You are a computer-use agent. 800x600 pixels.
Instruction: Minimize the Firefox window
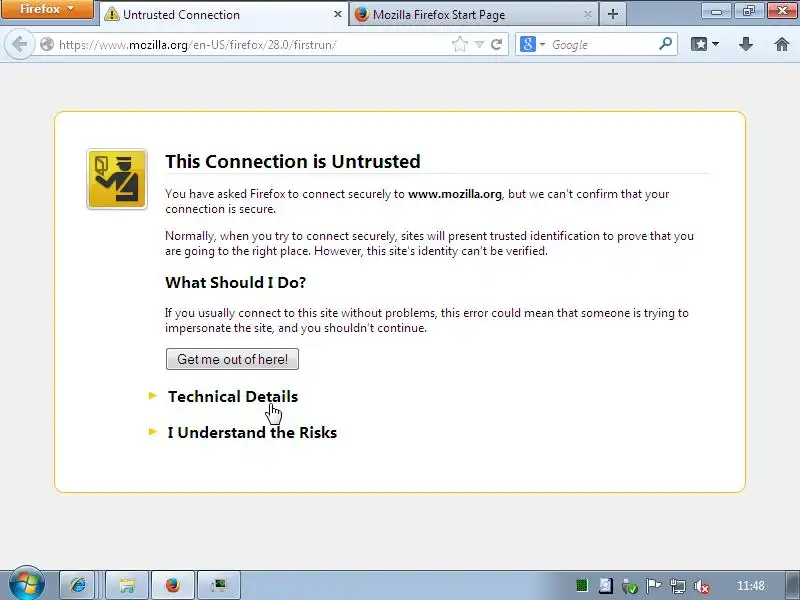[716, 10]
